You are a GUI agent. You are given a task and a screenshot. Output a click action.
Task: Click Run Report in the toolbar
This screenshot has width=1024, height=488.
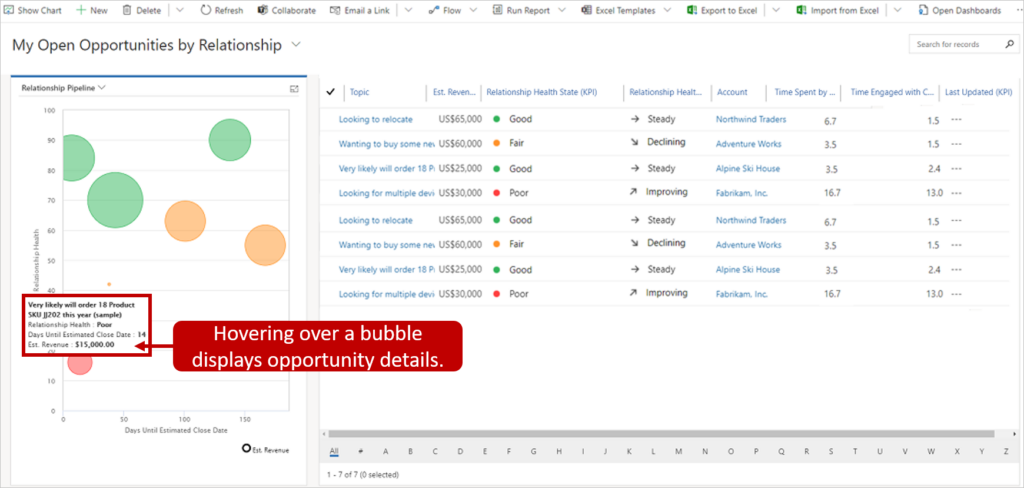pyautogui.click(x=521, y=10)
